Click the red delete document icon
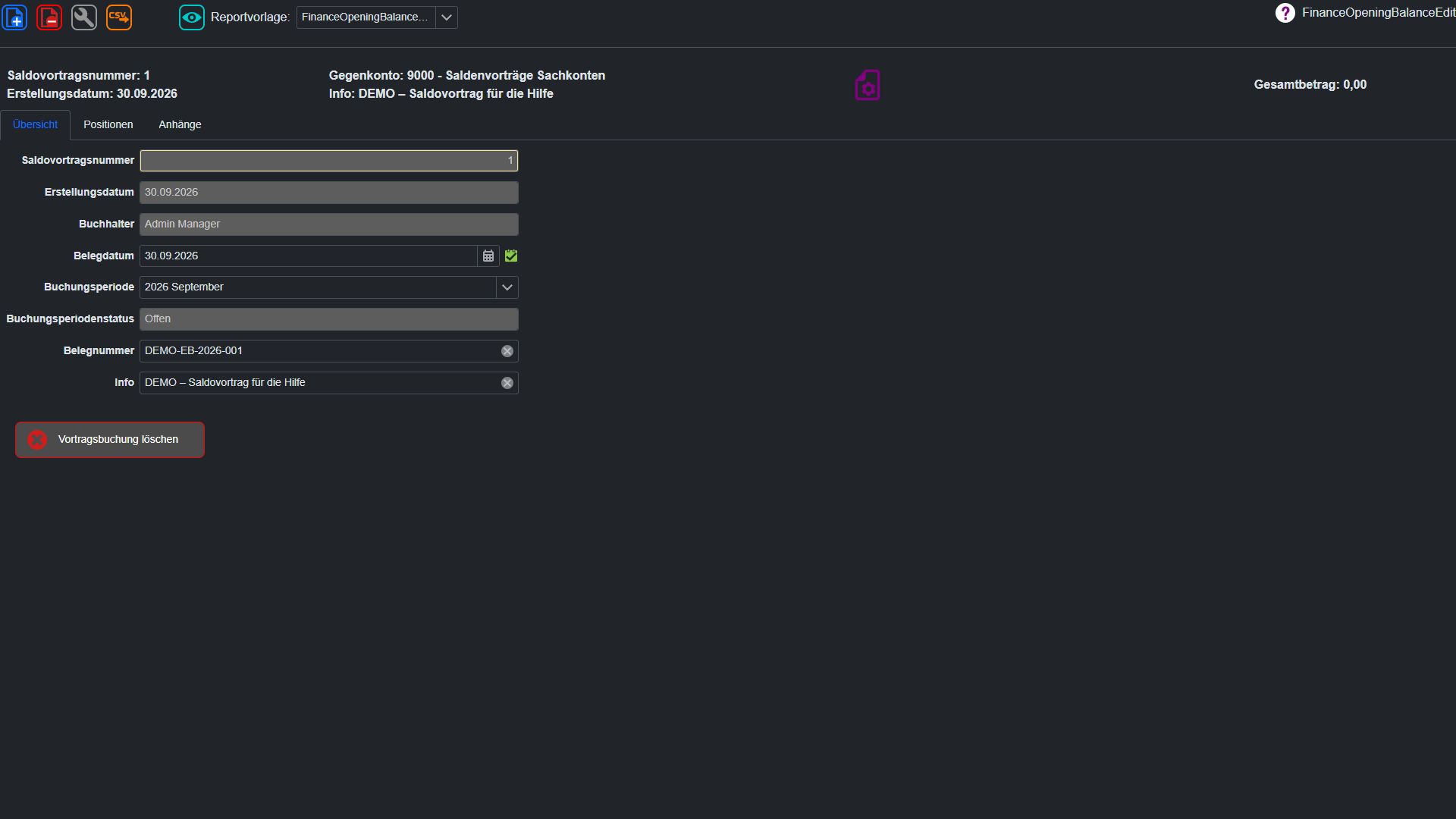 click(x=49, y=17)
